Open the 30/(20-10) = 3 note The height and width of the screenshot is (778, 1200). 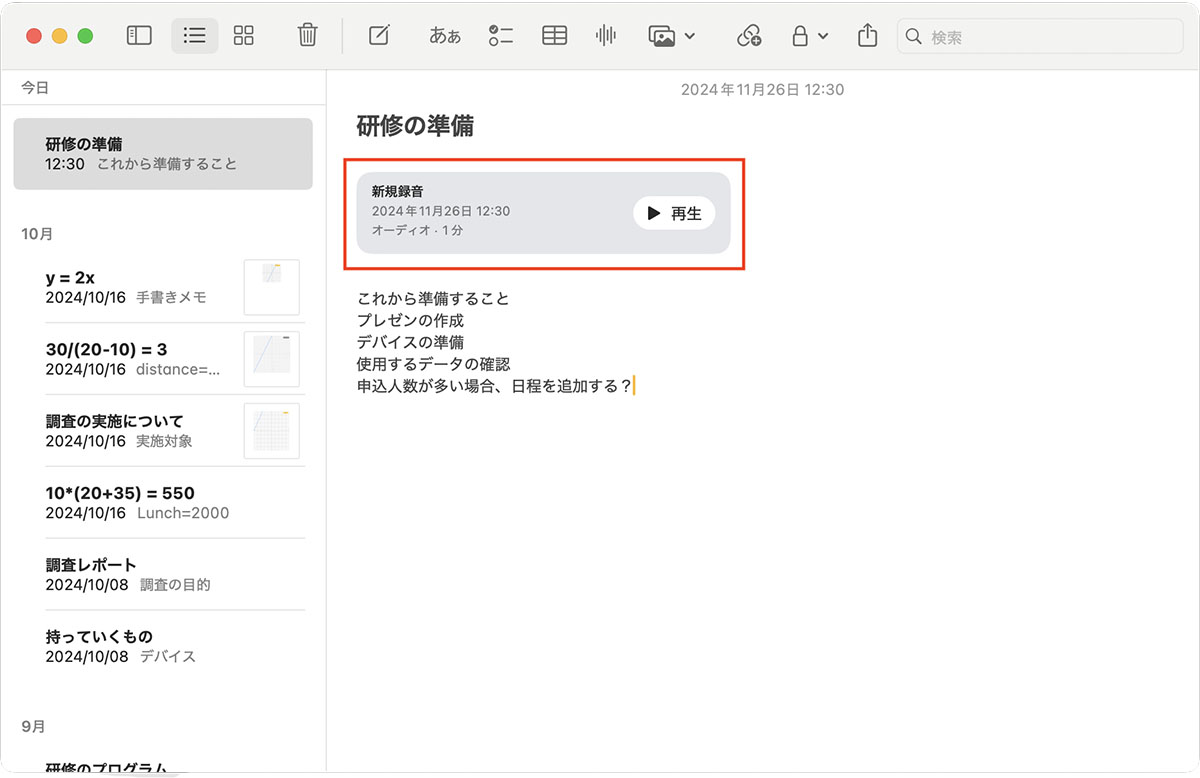click(163, 359)
